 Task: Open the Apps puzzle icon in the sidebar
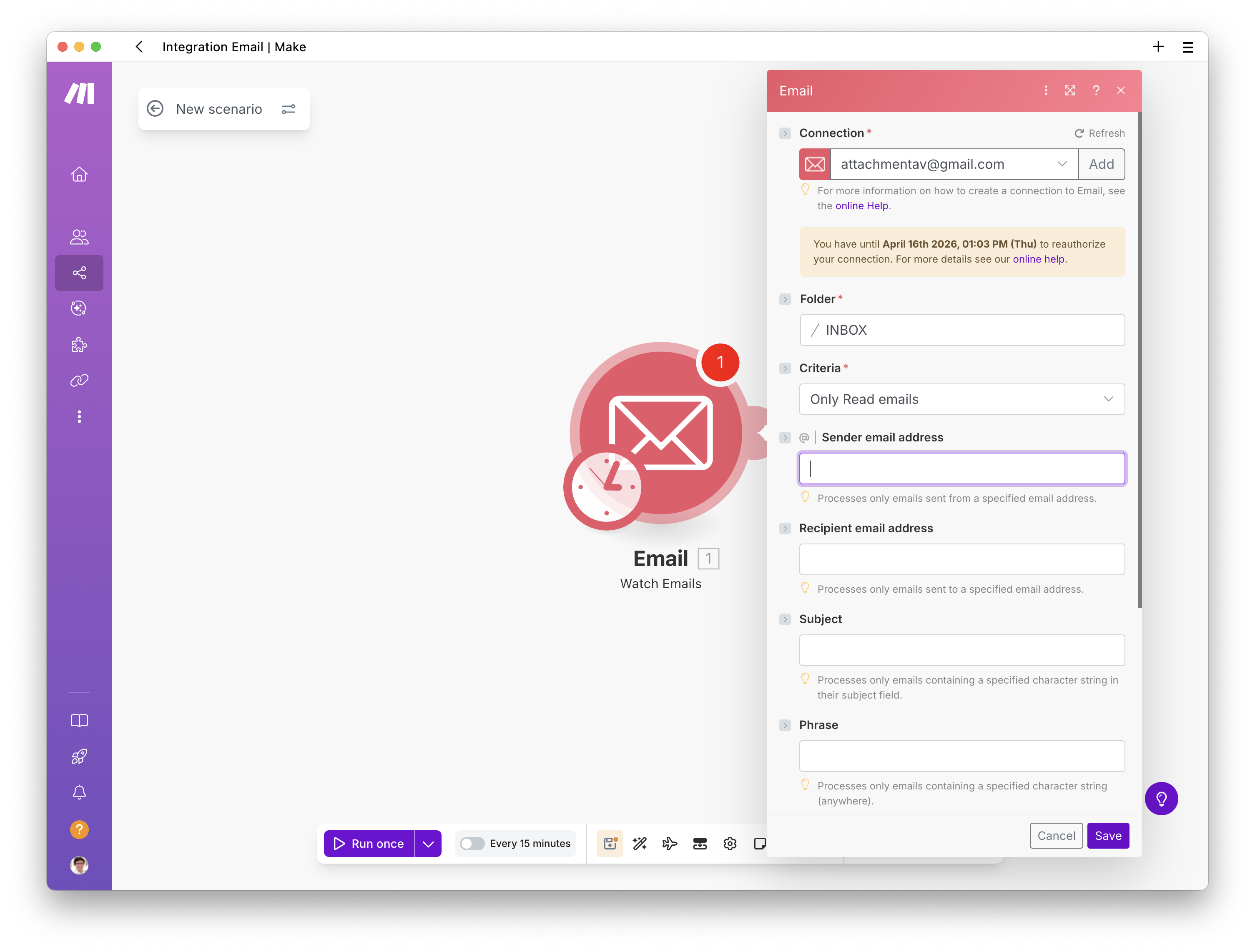pyautogui.click(x=79, y=344)
